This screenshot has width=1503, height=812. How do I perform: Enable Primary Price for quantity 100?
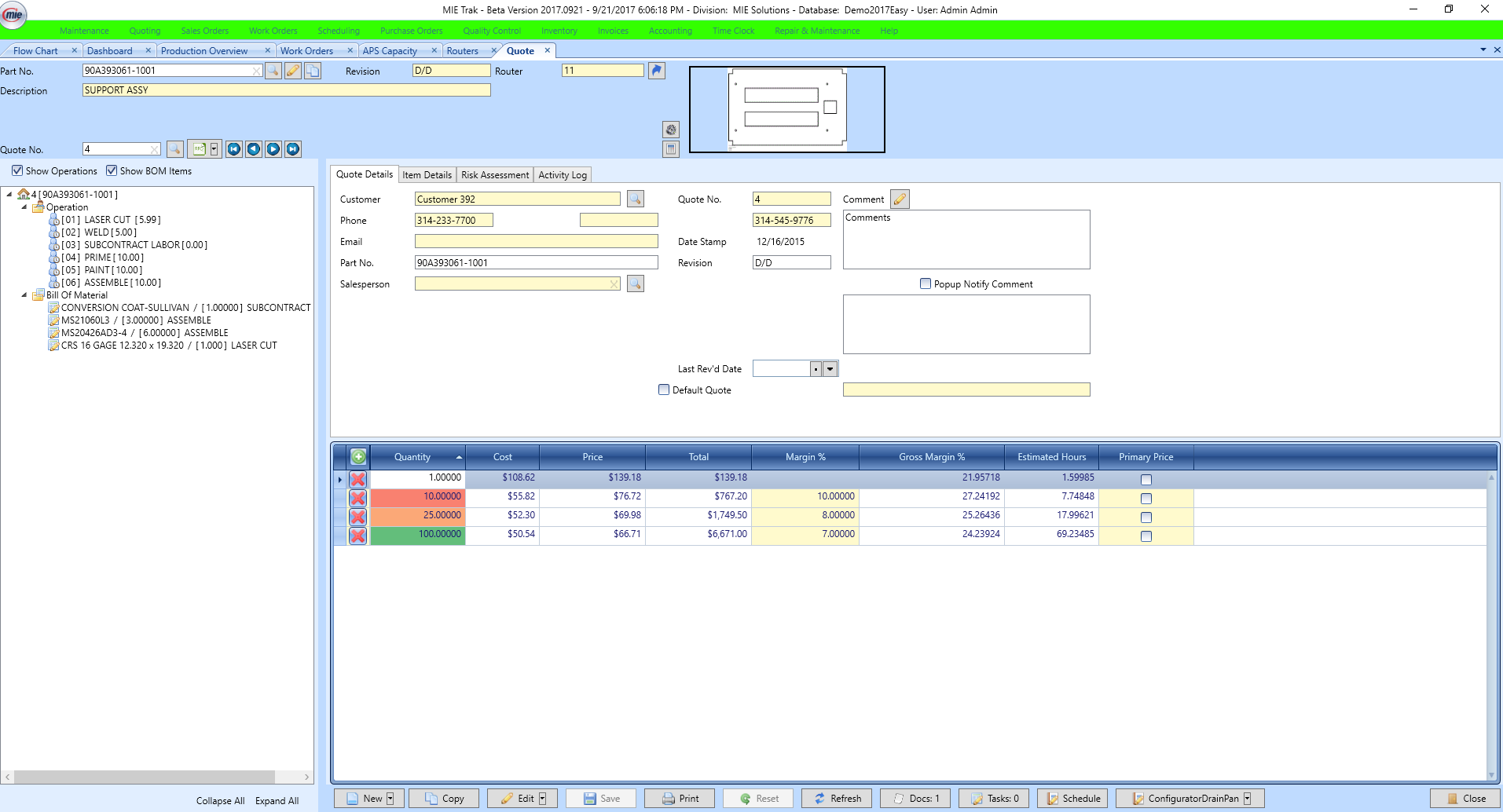click(1146, 536)
